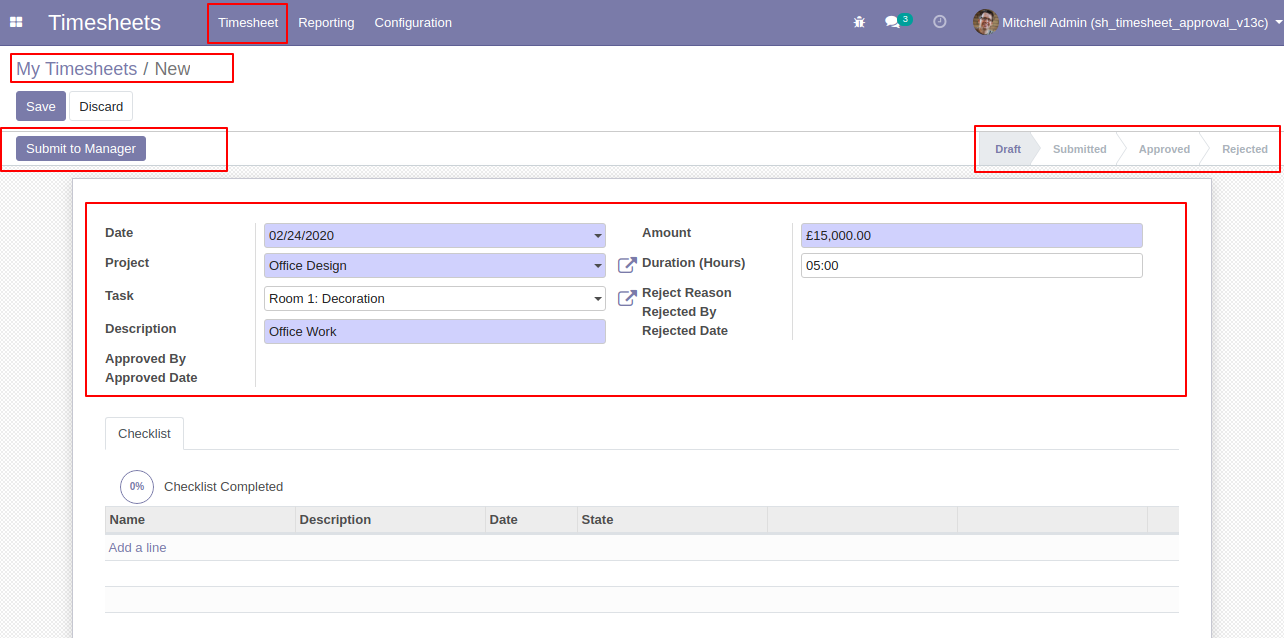The image size is (1284, 638).
Task: Click the Timesheets app title
Action: coord(104,22)
